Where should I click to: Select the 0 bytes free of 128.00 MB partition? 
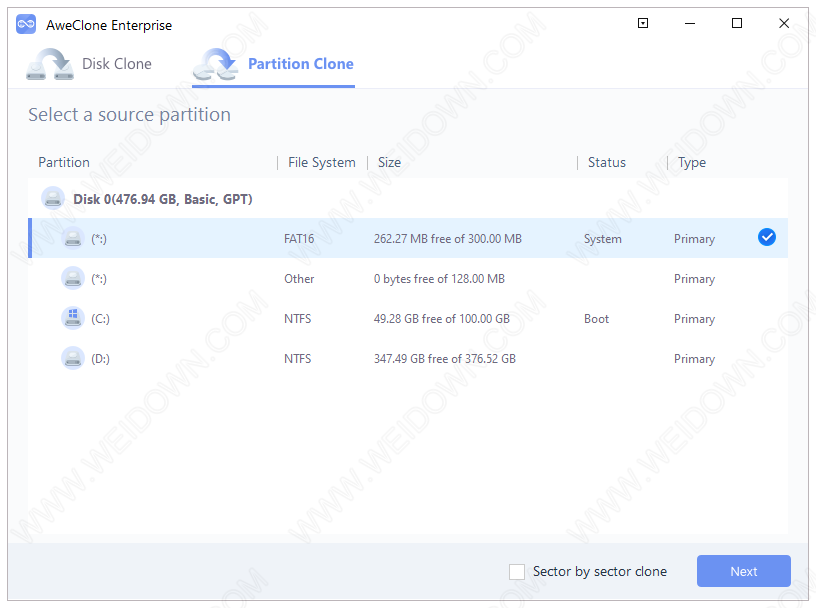click(439, 279)
